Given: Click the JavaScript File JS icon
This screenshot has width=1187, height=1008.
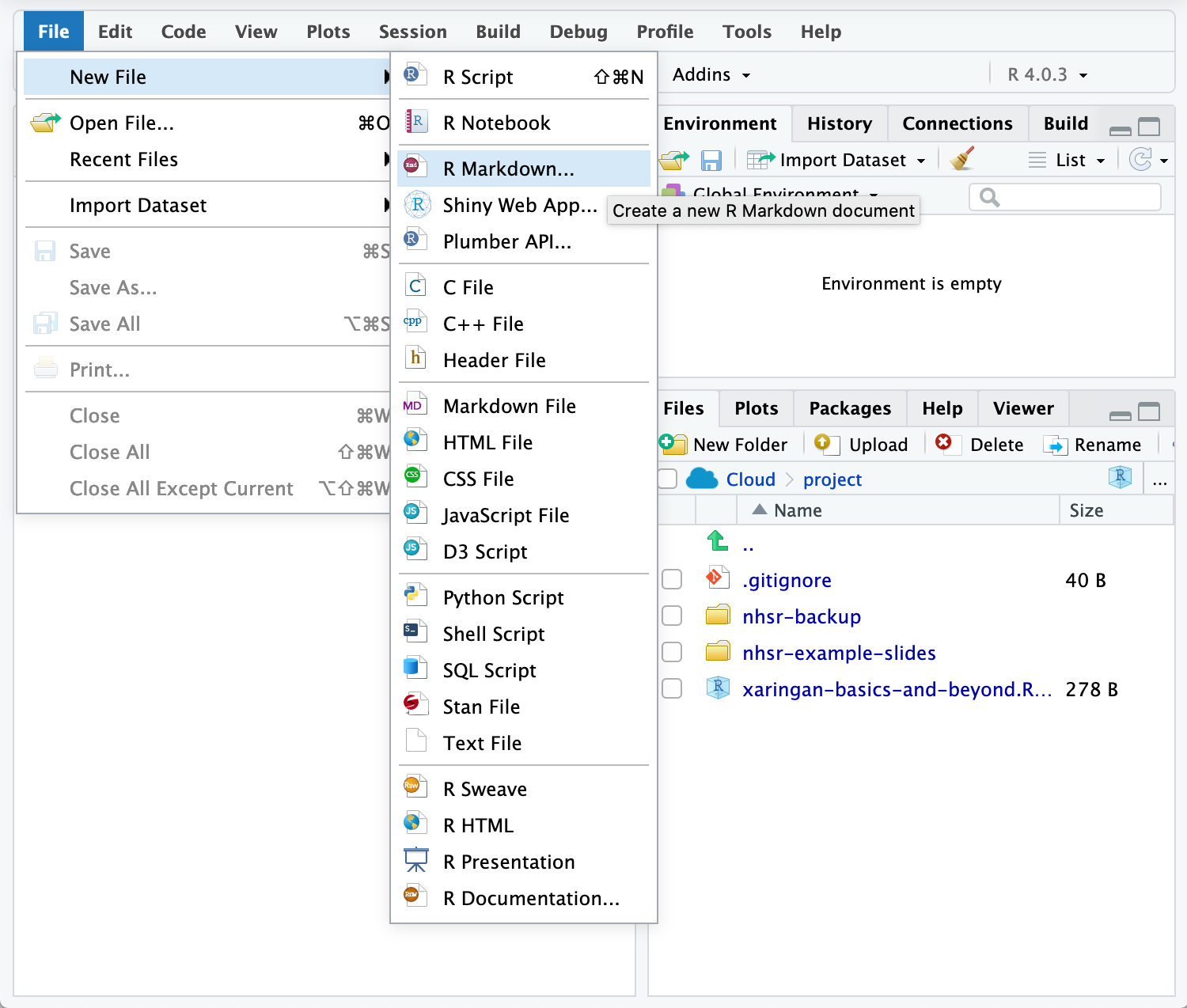Looking at the screenshot, I should click(x=415, y=513).
